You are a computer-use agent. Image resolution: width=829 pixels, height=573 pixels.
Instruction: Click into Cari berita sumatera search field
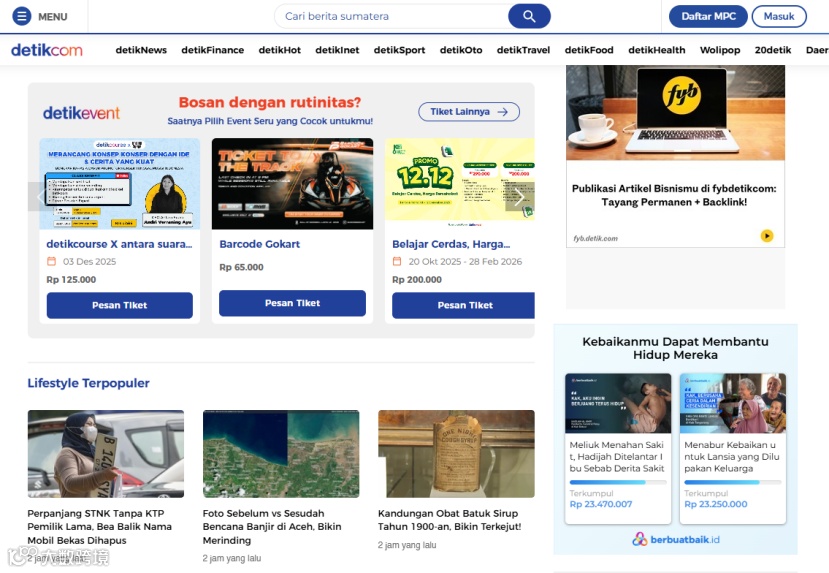tap(391, 16)
